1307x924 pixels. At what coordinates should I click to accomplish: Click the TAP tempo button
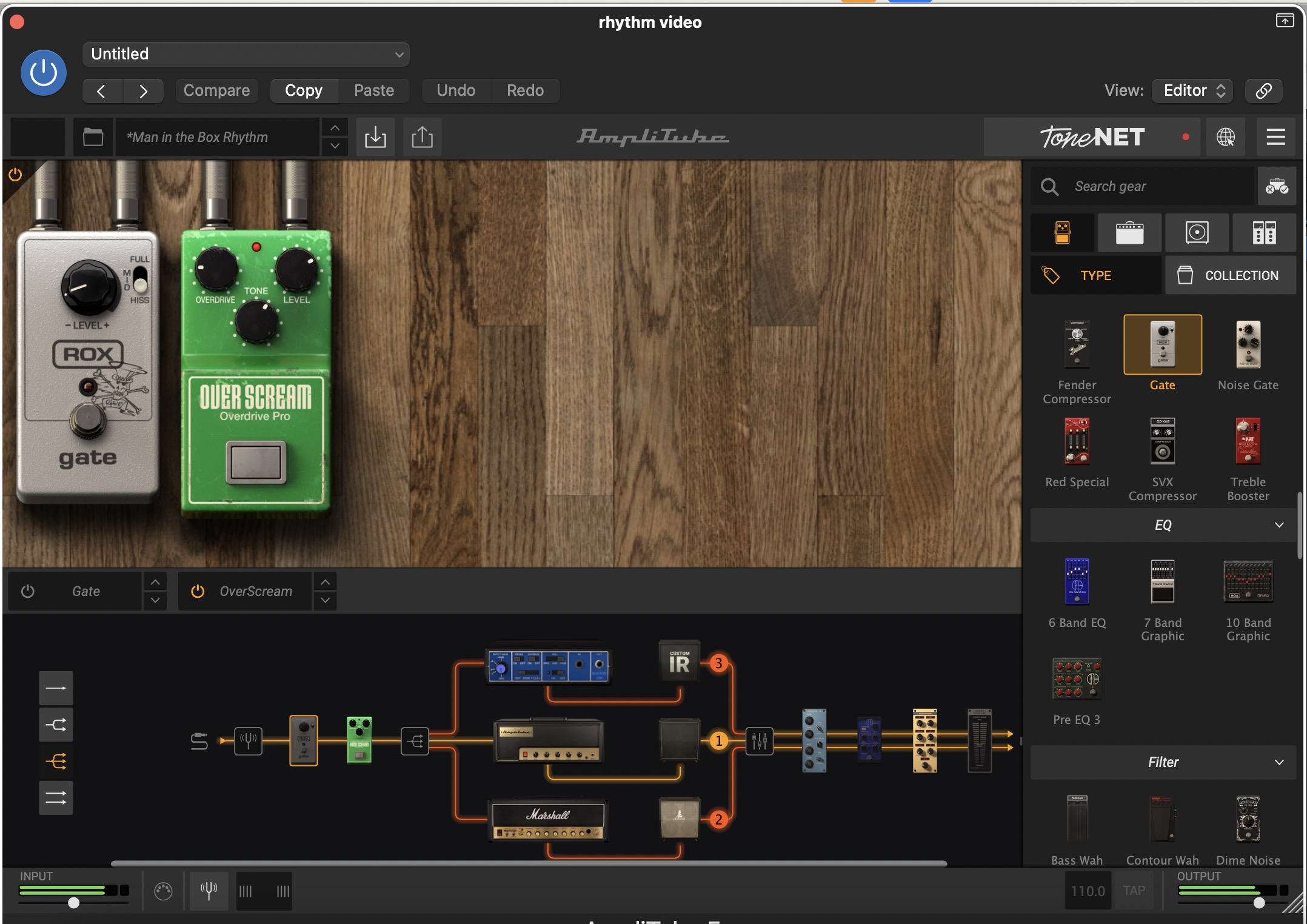click(x=1134, y=891)
